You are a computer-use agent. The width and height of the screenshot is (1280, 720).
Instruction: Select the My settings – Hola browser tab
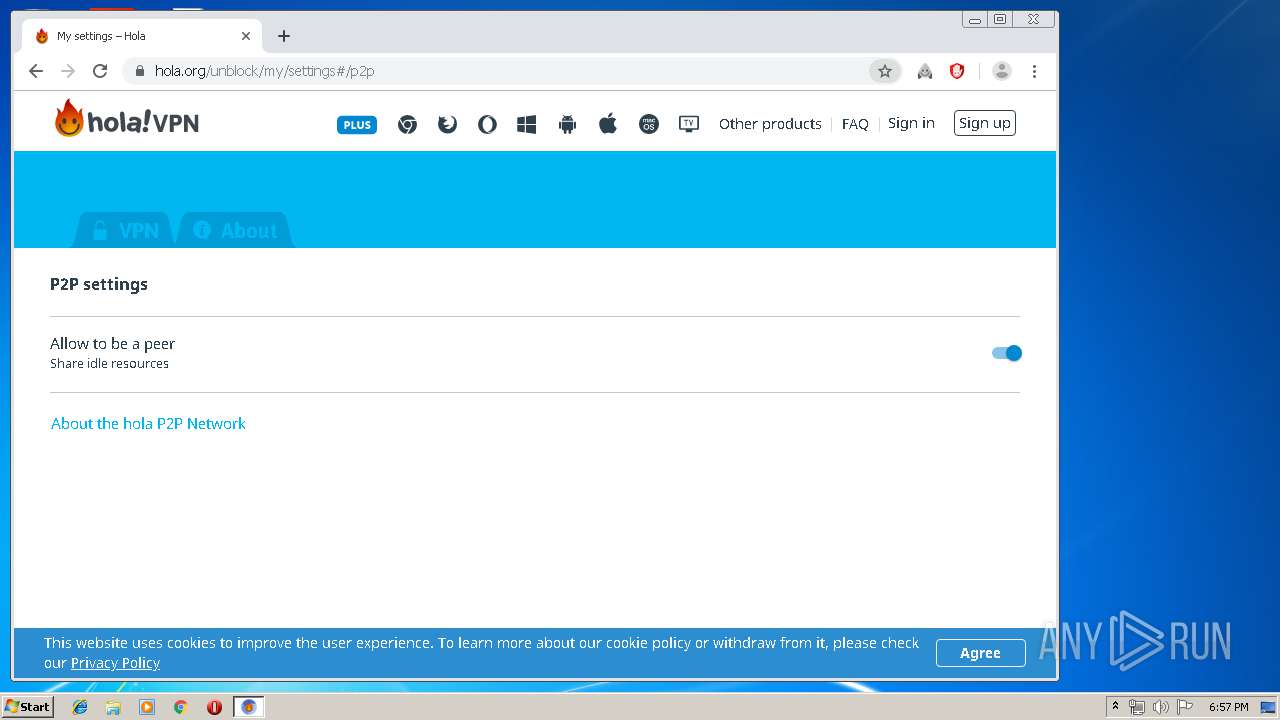click(x=142, y=36)
